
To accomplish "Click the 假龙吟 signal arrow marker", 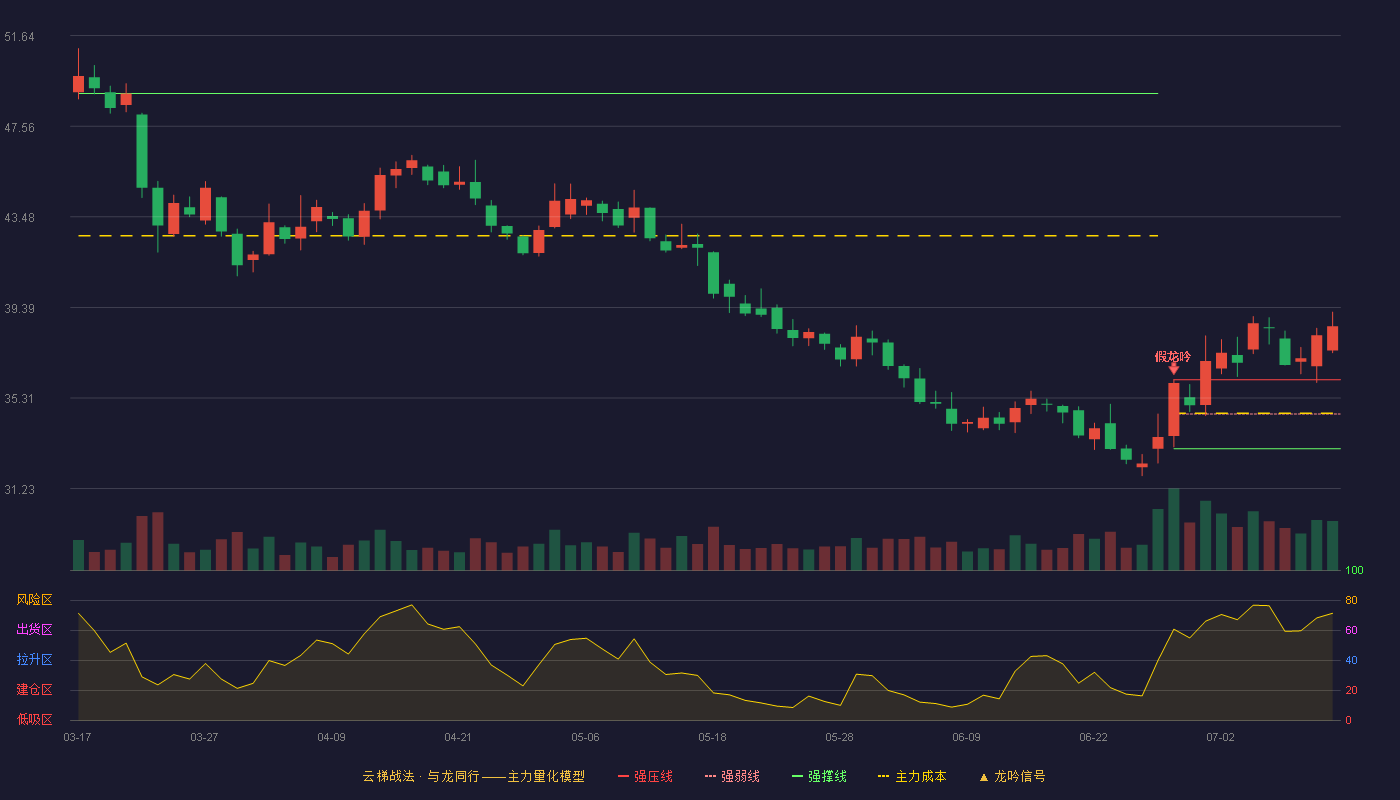I will [1173, 369].
